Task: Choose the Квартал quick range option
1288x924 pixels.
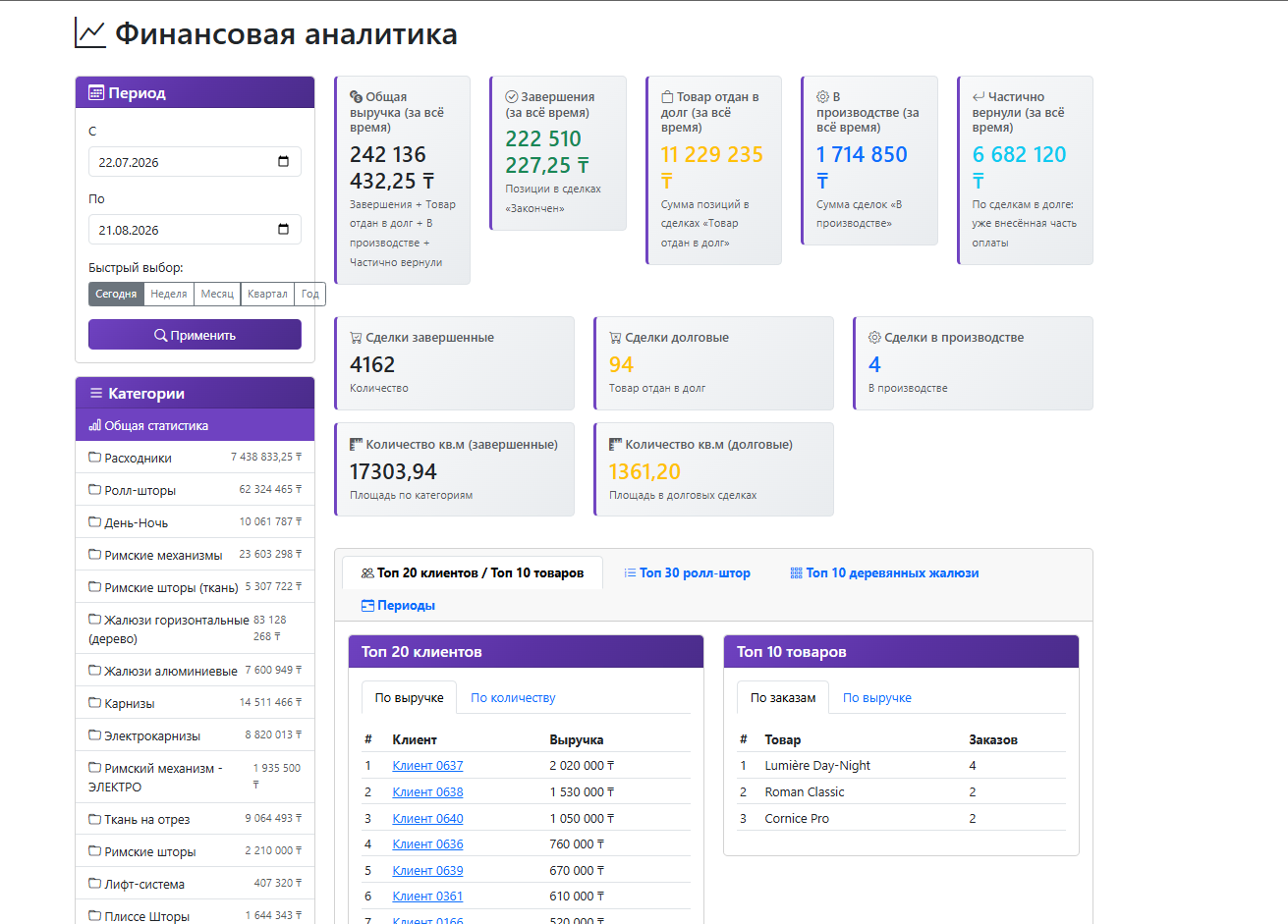Action: pos(267,294)
